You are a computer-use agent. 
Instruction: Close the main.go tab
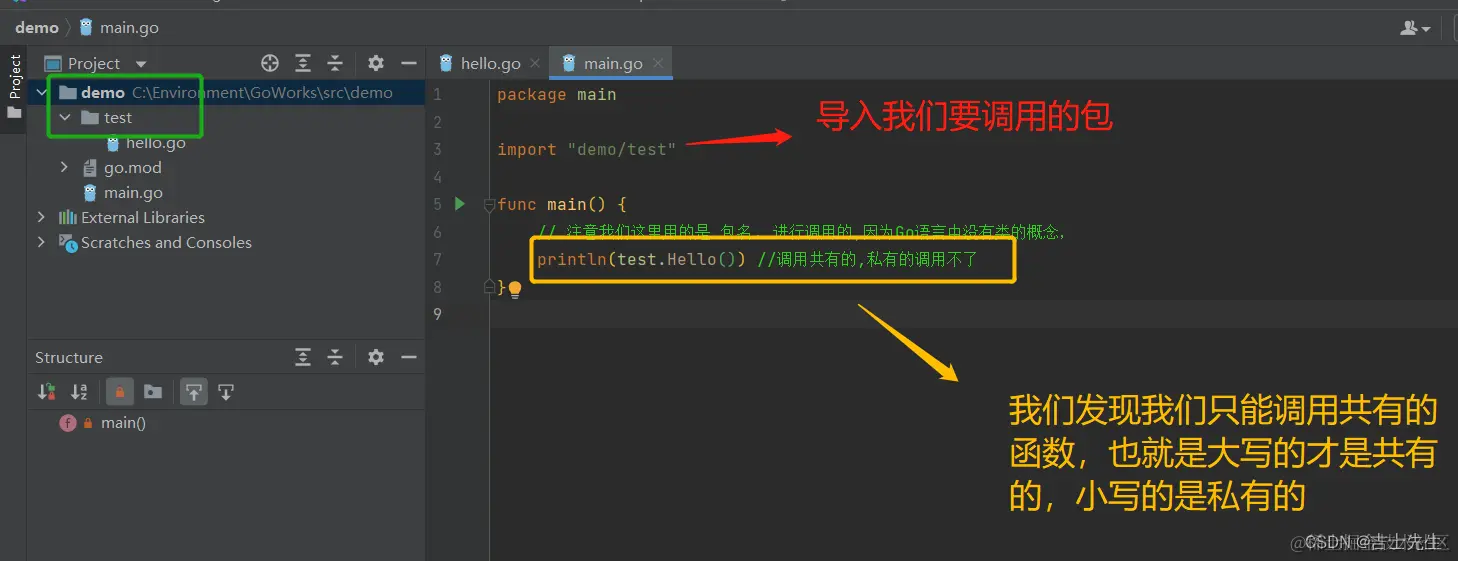pos(658,63)
